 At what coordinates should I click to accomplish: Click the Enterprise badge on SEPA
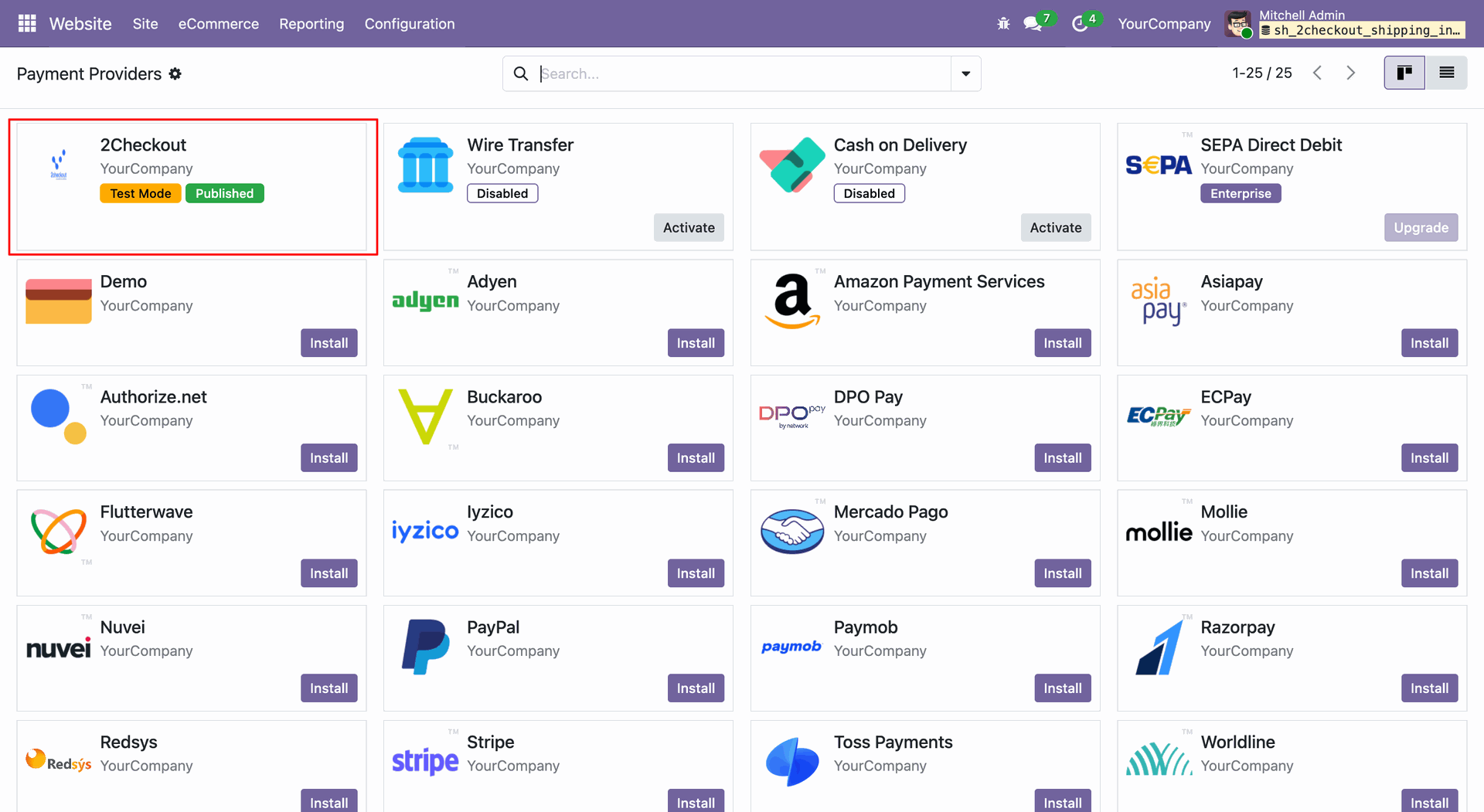[x=1241, y=193]
